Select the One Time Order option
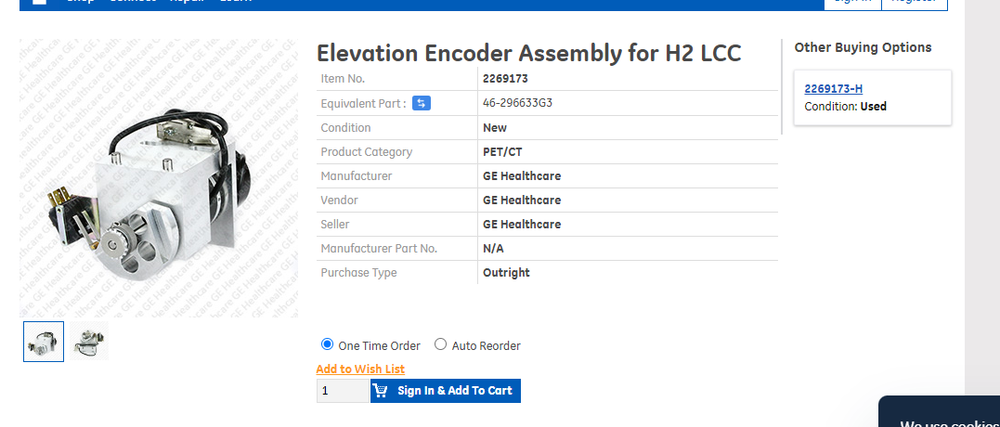 point(327,345)
